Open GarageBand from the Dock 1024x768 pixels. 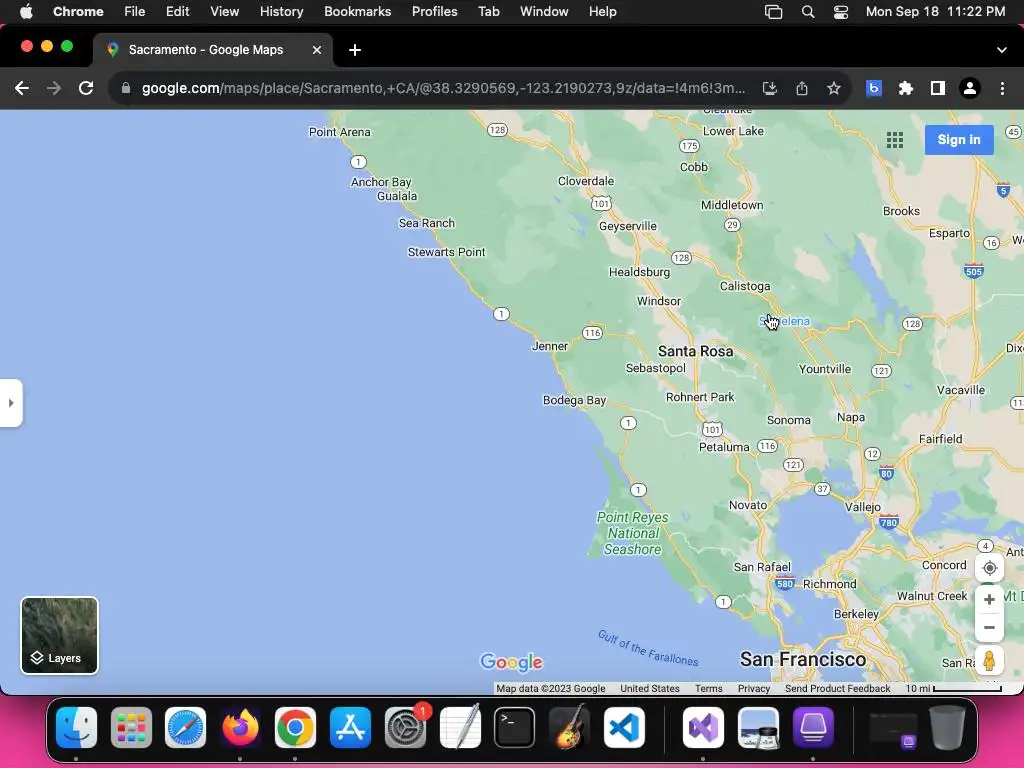coord(569,728)
